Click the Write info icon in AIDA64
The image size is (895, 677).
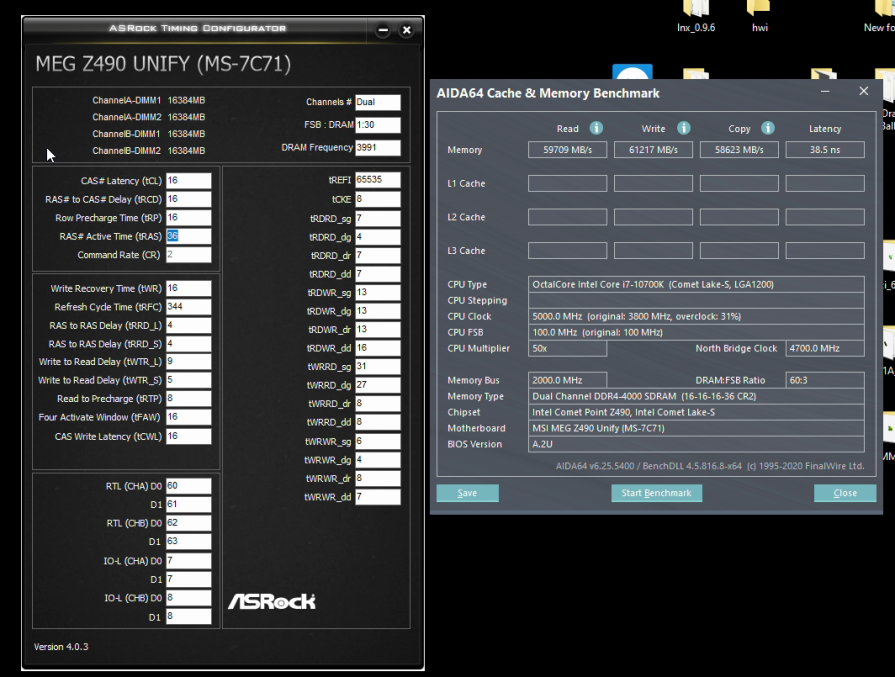tap(683, 128)
